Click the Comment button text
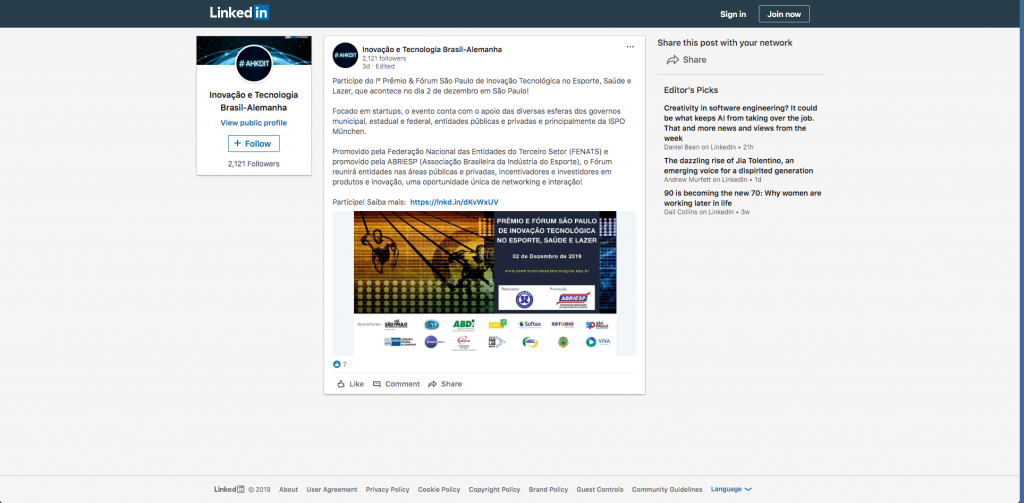 point(402,384)
